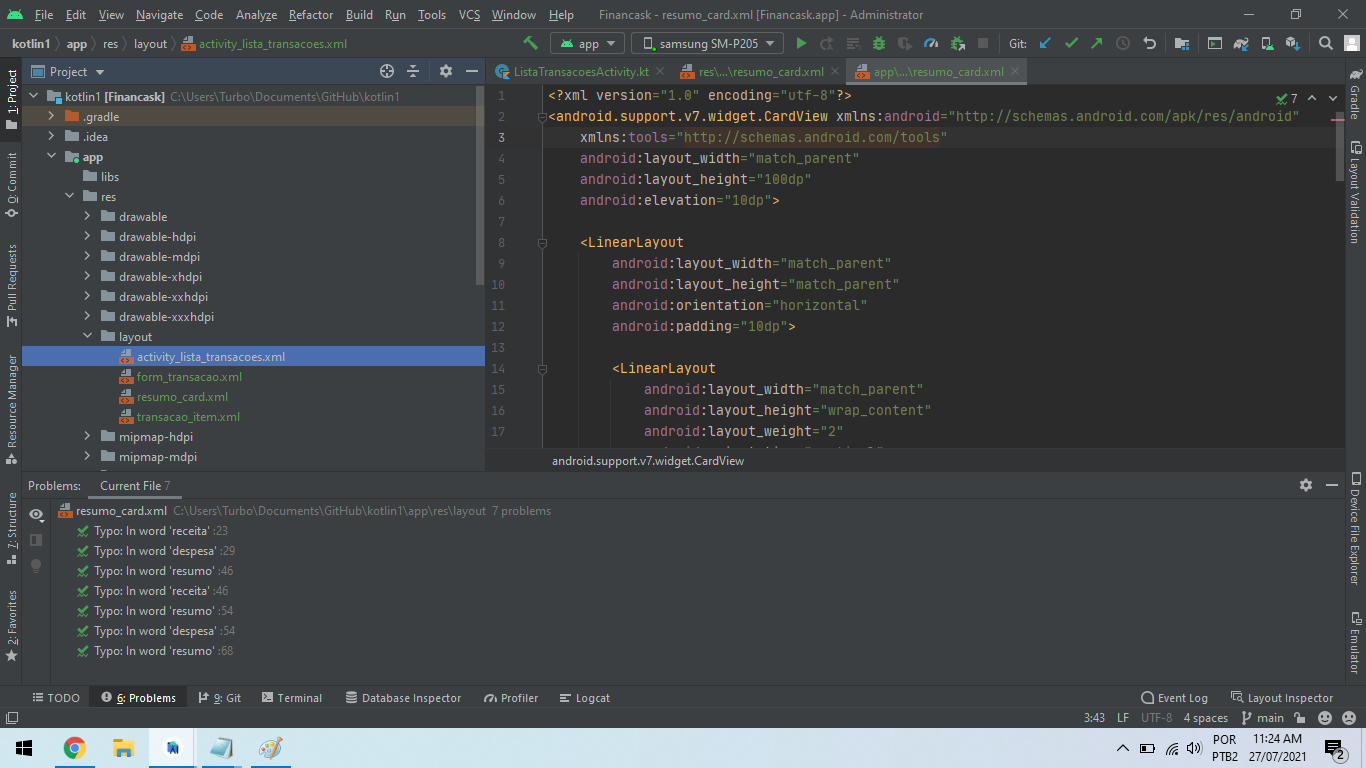Viewport: 1366px width, 768px height.
Task: Sync Project with Gradle Files icon
Action: click(x=1241, y=43)
